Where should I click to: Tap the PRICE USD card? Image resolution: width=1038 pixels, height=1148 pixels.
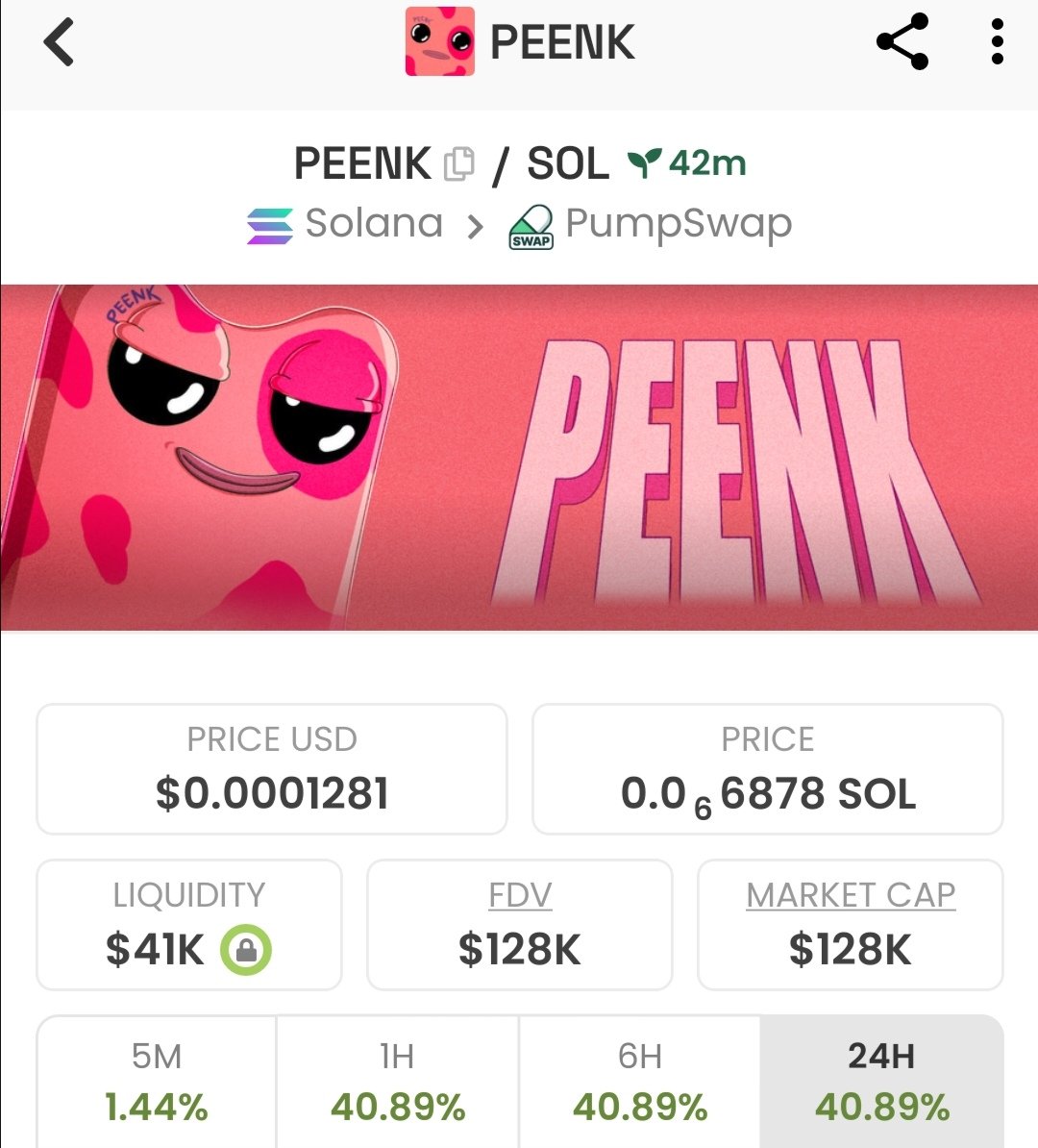(272, 769)
